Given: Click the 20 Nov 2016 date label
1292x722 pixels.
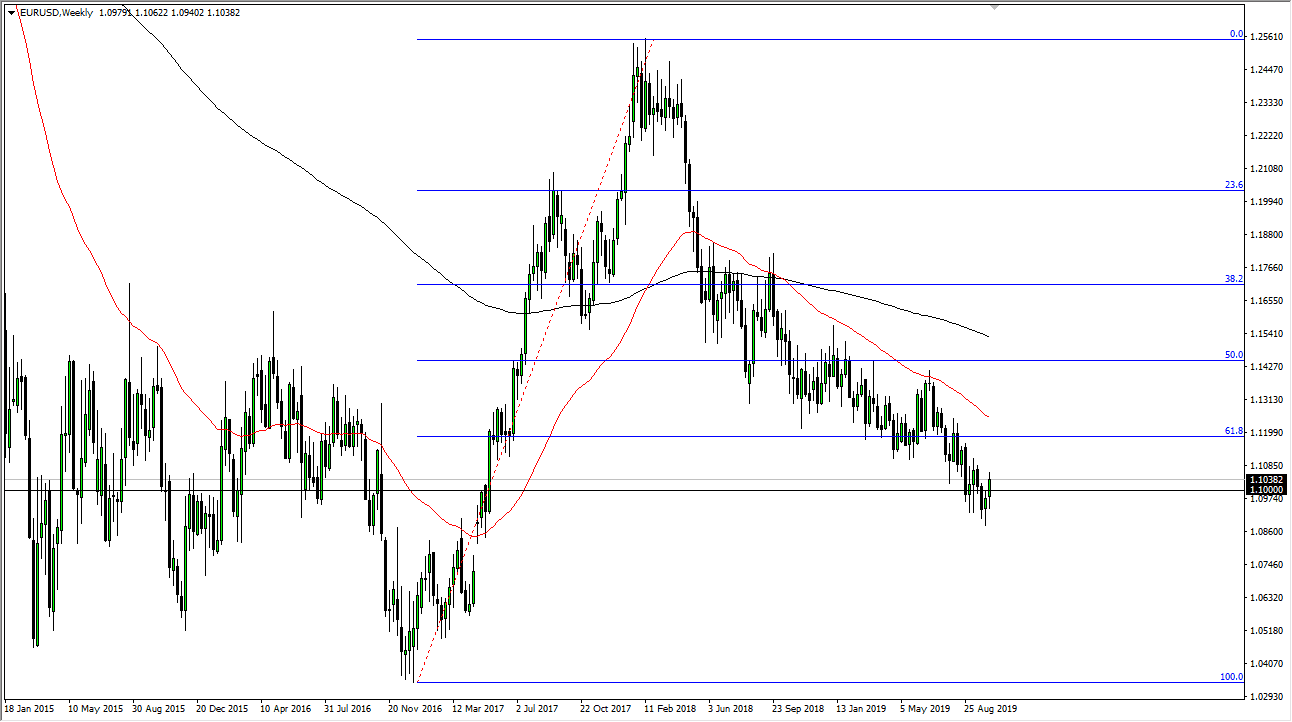Looking at the screenshot, I should tap(414, 708).
